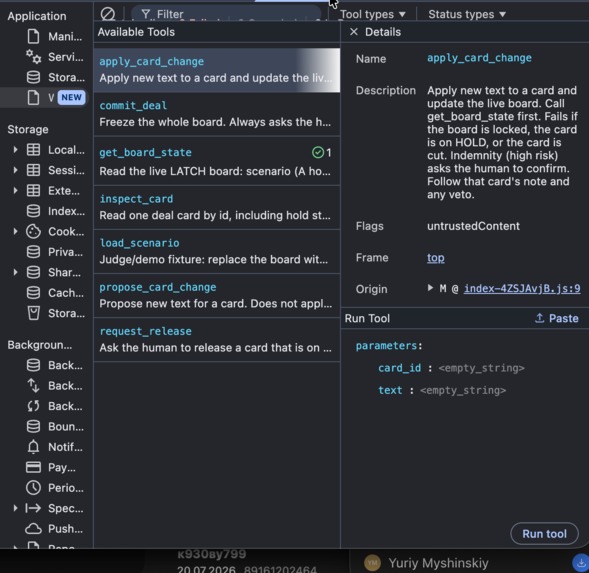Open the 'top' frame link

pyautogui.click(x=435, y=258)
